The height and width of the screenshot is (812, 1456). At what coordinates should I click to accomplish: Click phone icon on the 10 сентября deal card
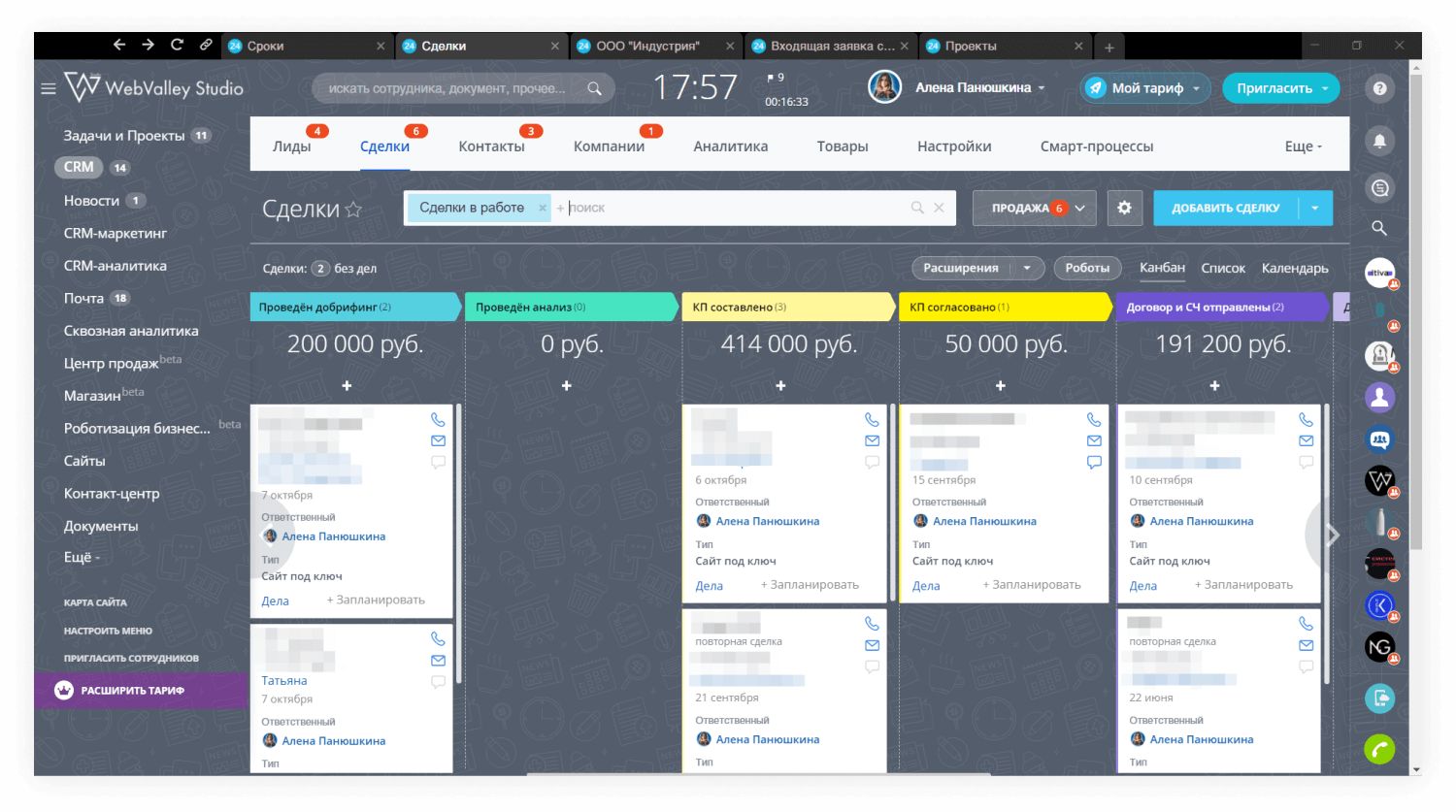point(1306,420)
